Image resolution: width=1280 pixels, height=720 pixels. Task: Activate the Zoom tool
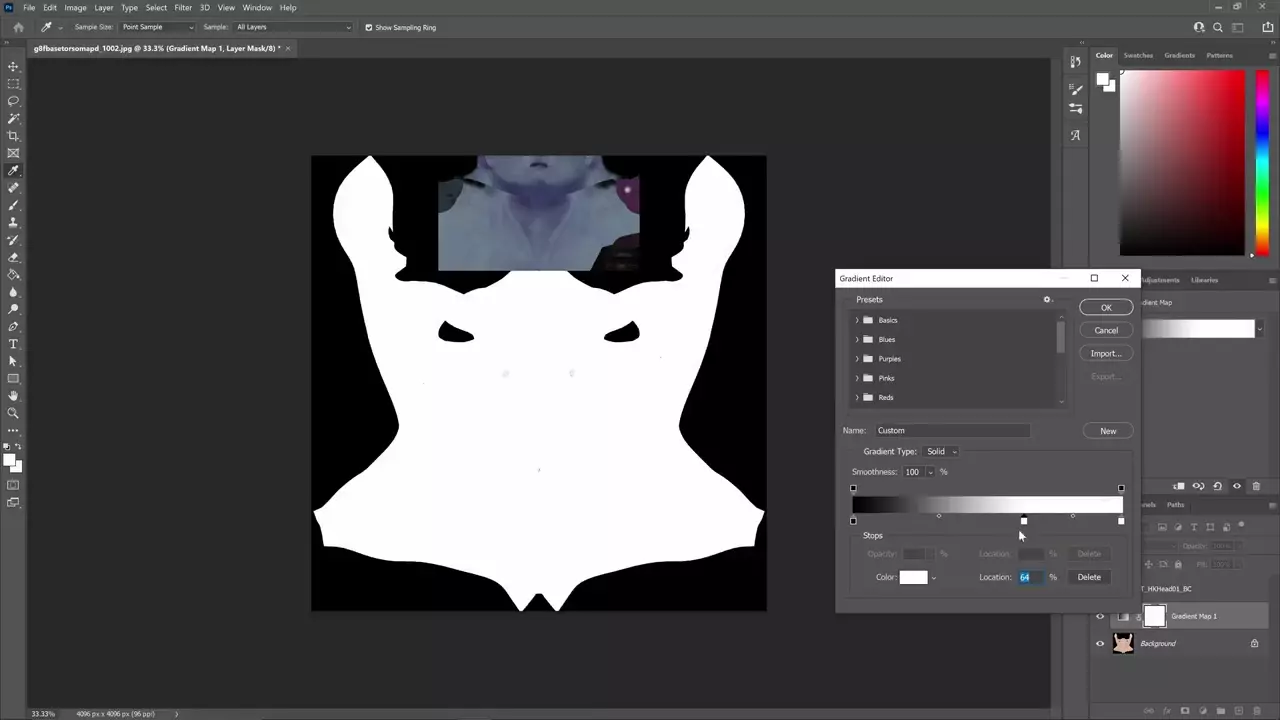tap(13, 413)
